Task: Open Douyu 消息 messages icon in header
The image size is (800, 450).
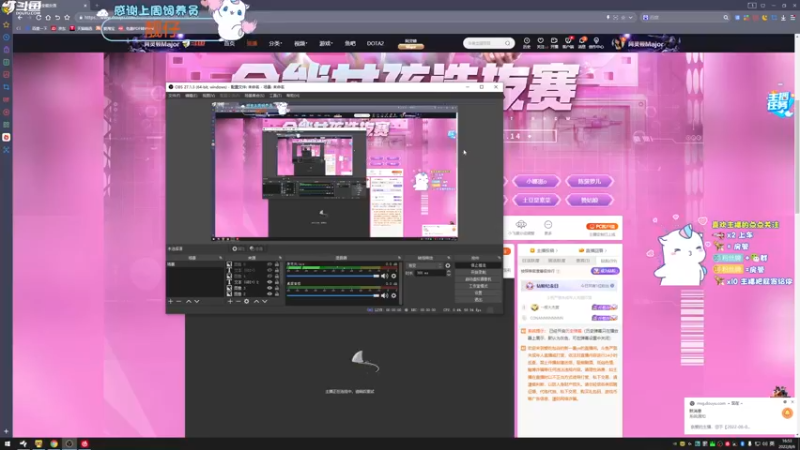Action: pos(582,43)
